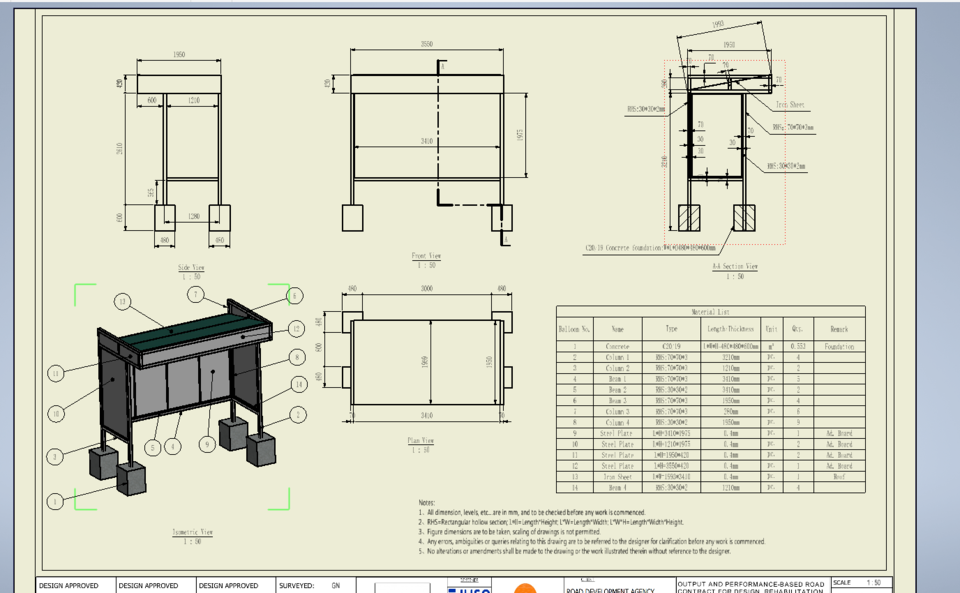Screen dimensions: 960x593
Task: Click the JICA logo in the title block
Action: 467,588
